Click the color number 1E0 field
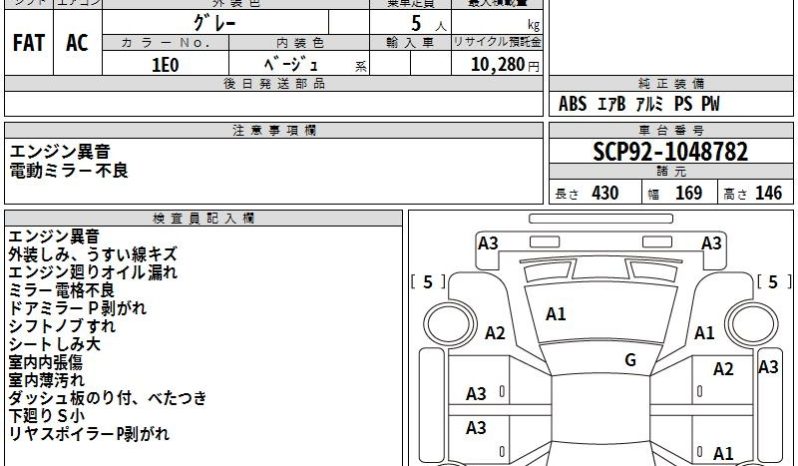The image size is (798, 466). pyautogui.click(x=165, y=63)
